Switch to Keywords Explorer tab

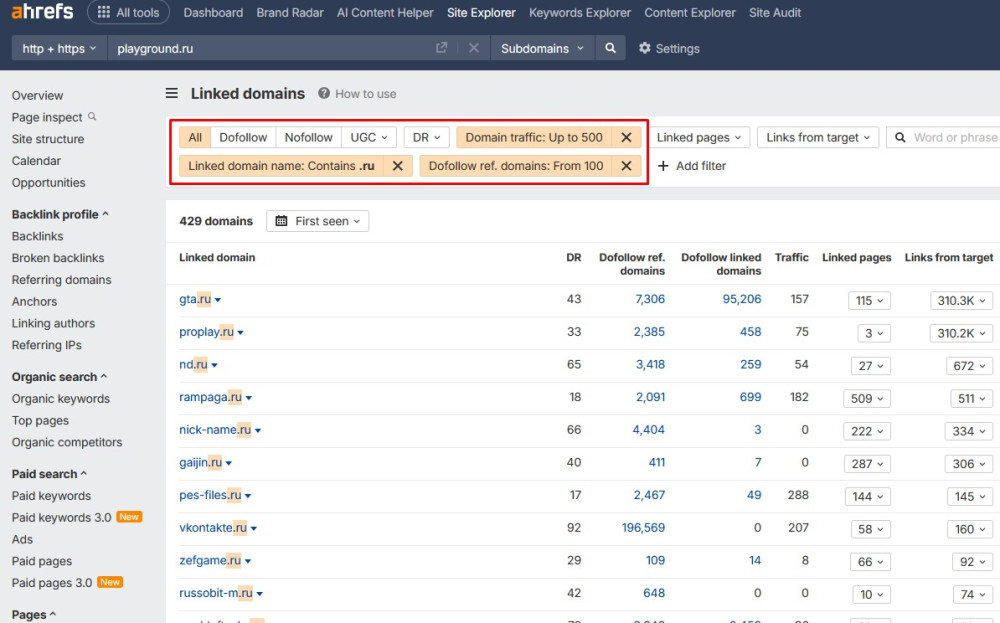pyautogui.click(x=580, y=13)
